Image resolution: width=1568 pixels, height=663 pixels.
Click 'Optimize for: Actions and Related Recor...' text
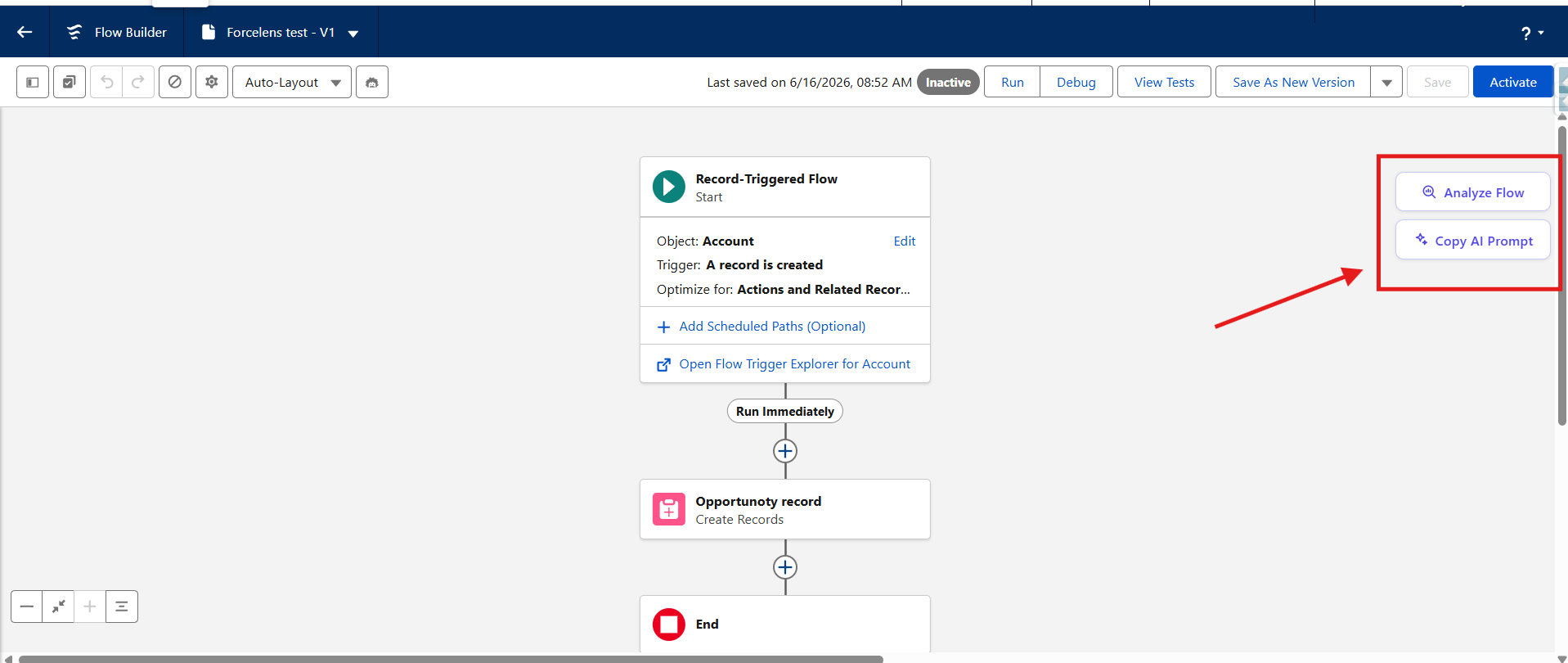click(783, 289)
